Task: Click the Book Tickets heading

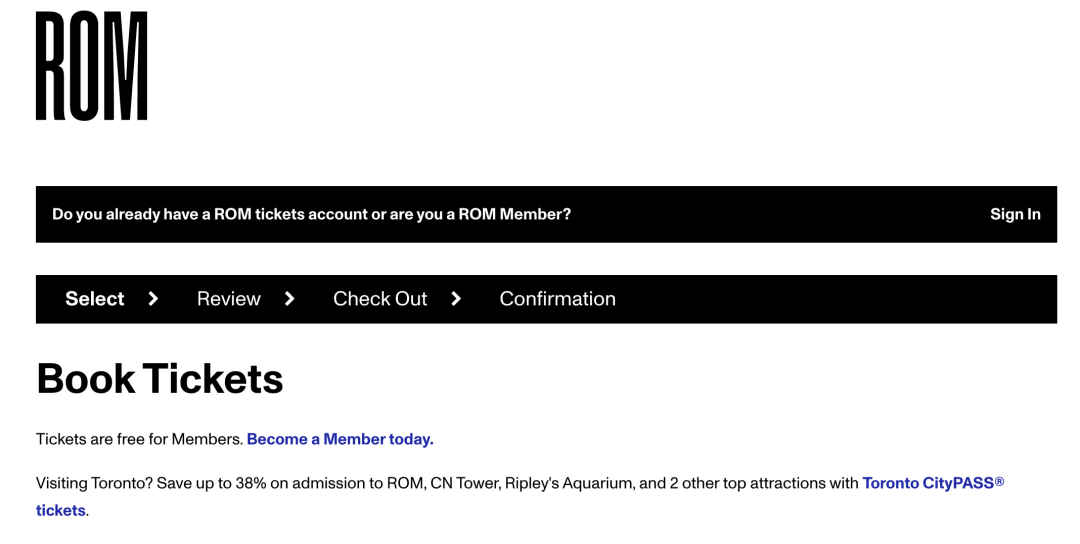Action: 160,379
